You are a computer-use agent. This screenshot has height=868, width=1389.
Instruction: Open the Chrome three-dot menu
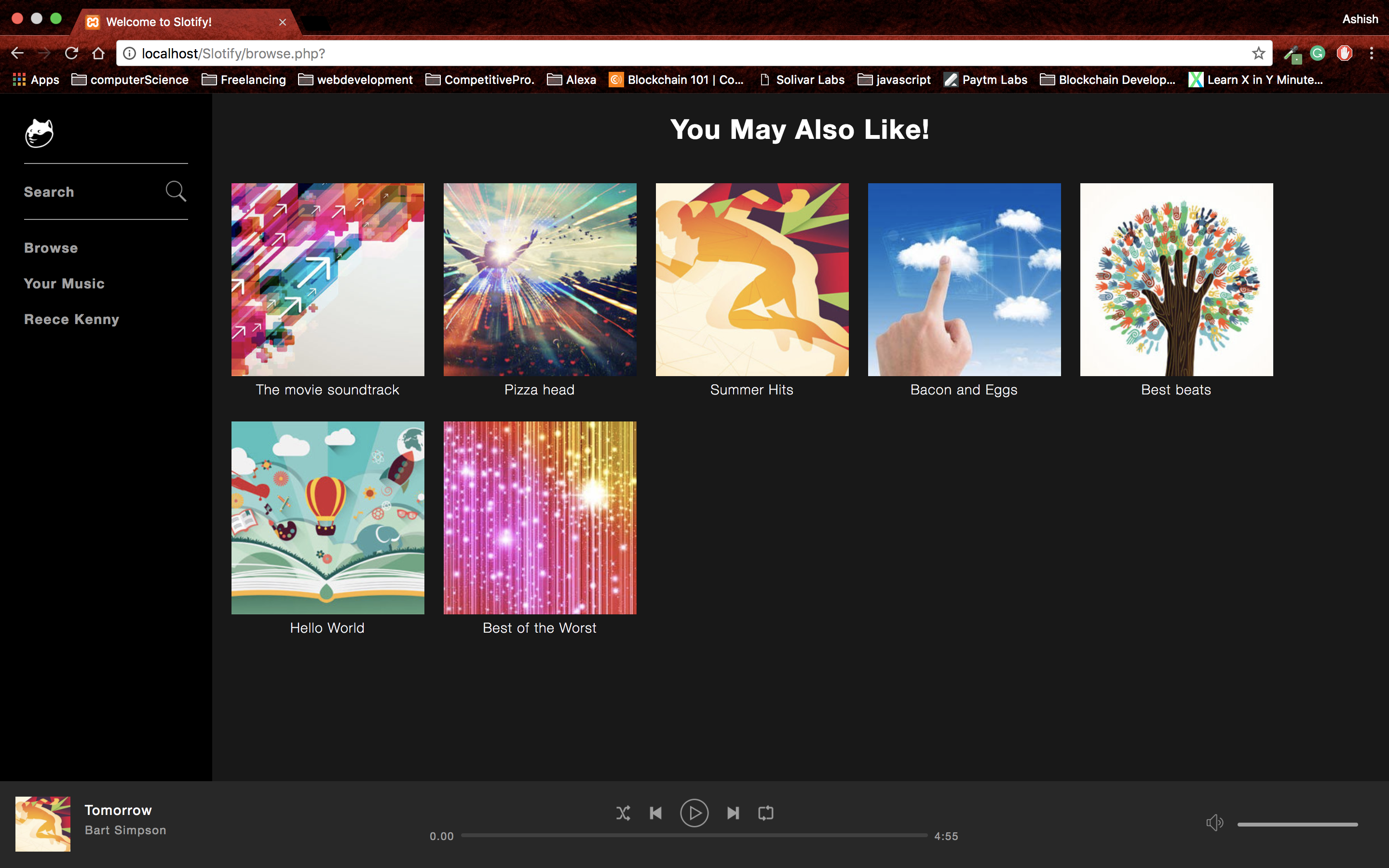point(1371,54)
